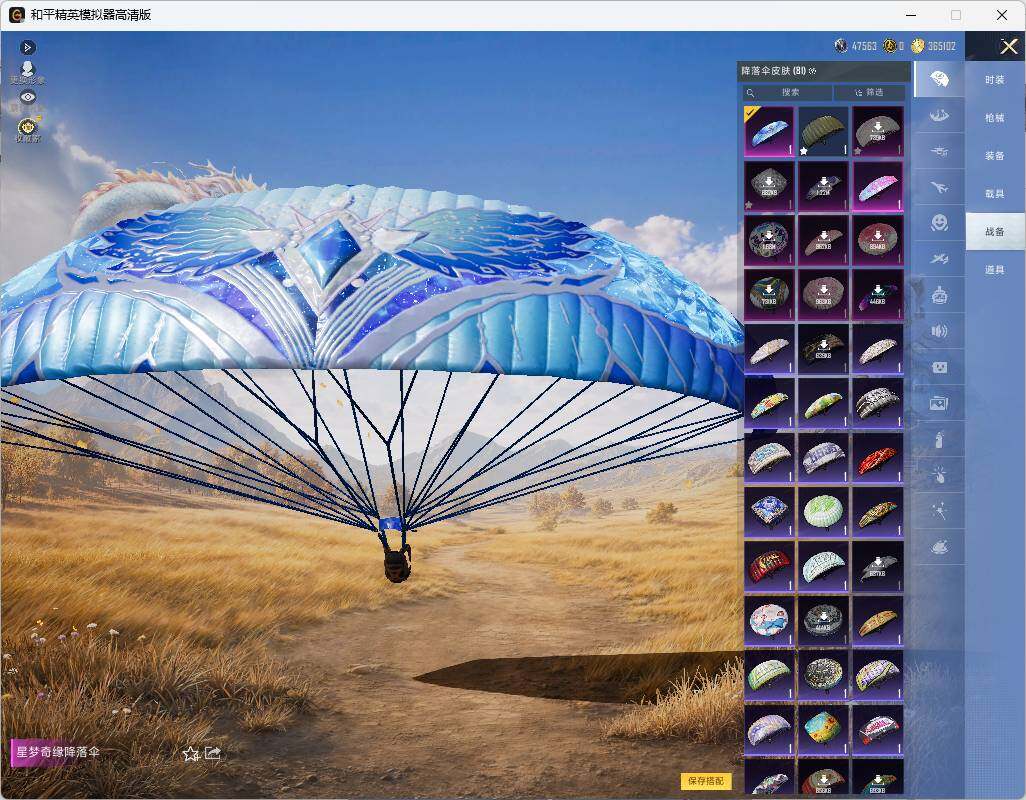The height and width of the screenshot is (800, 1026).
Task: Maximize the 和平精英模拟器高清版 window
Action: click(956, 15)
